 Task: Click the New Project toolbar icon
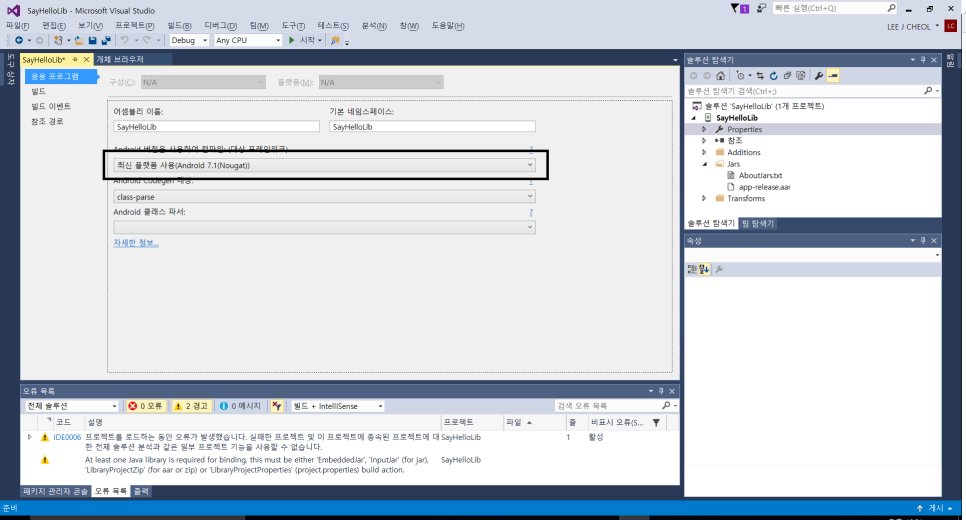coord(58,40)
